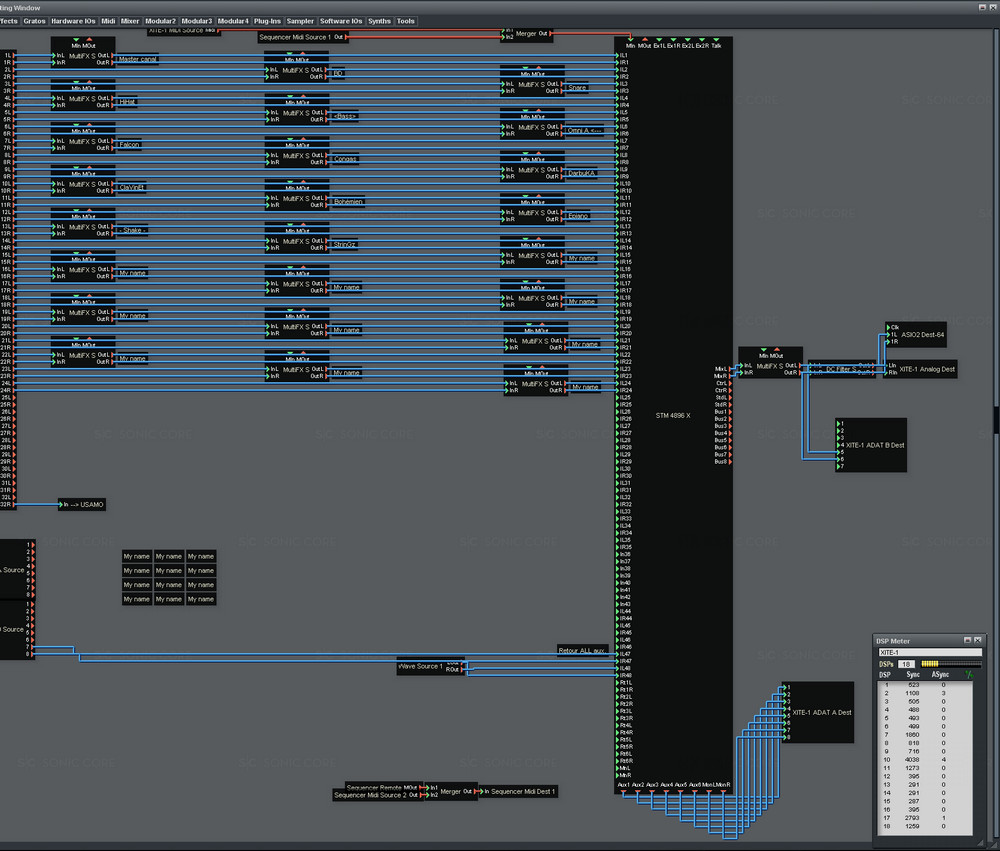Click the XITE-1 Analog Dest module
This screenshot has width=1000, height=851.
[926, 369]
